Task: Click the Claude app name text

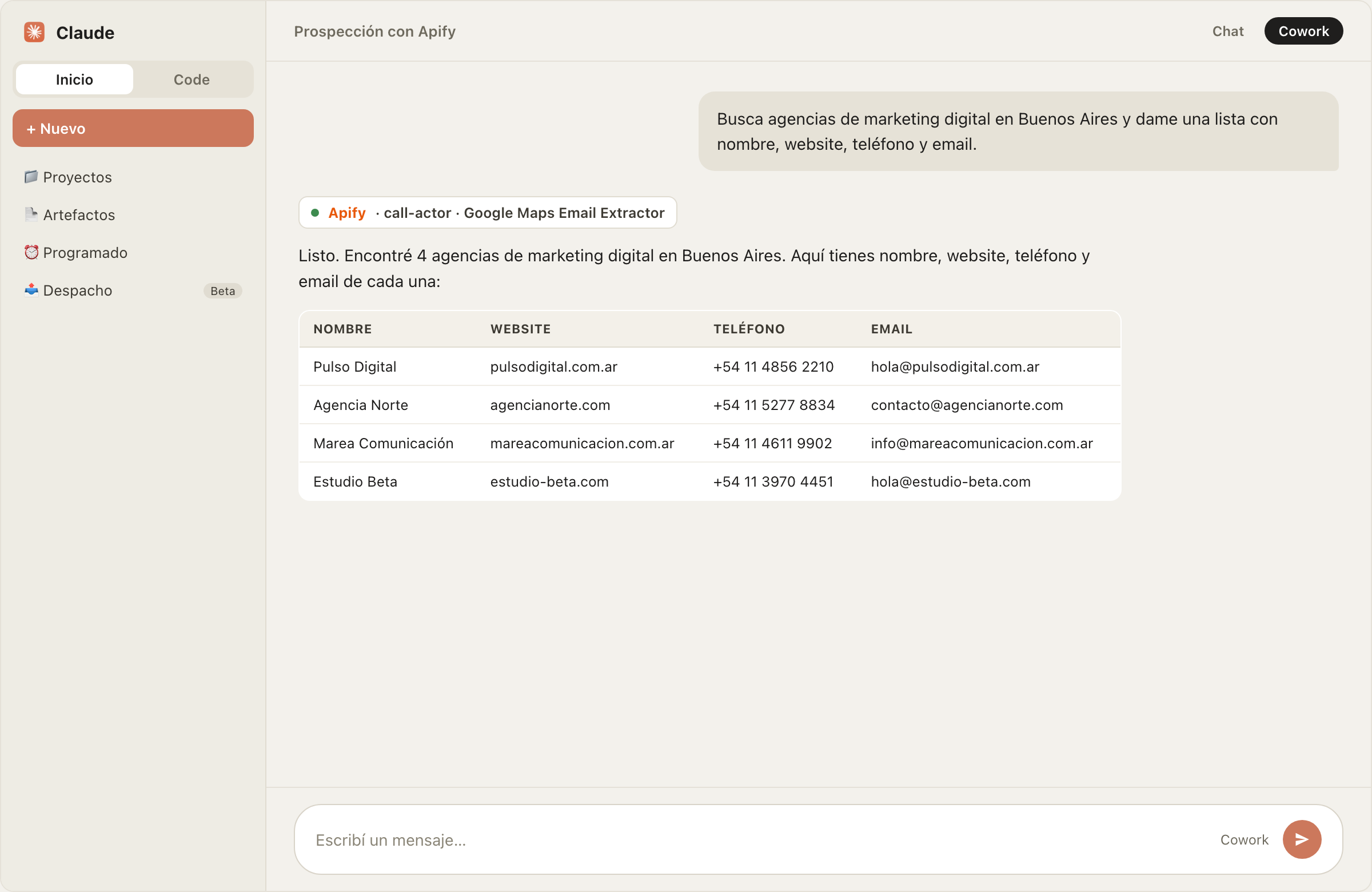Action: 85,32
